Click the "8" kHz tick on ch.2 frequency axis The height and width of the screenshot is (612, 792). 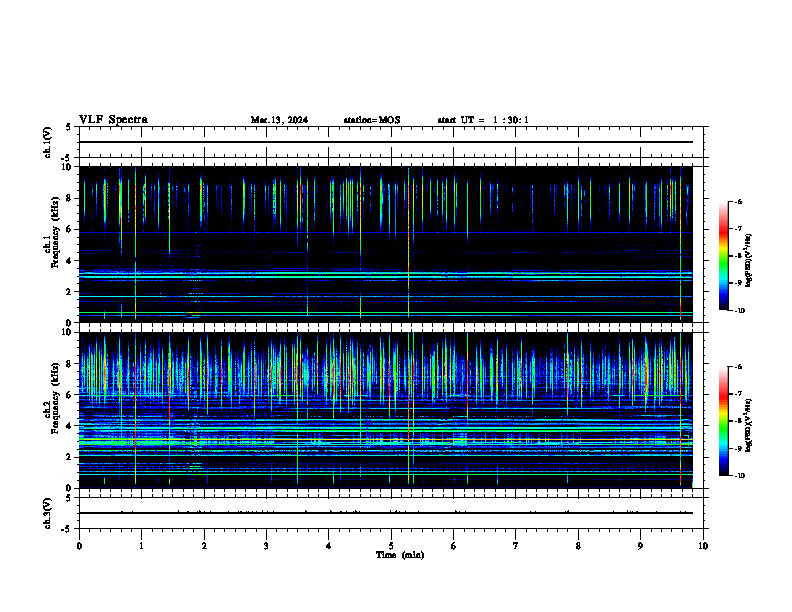coord(69,364)
